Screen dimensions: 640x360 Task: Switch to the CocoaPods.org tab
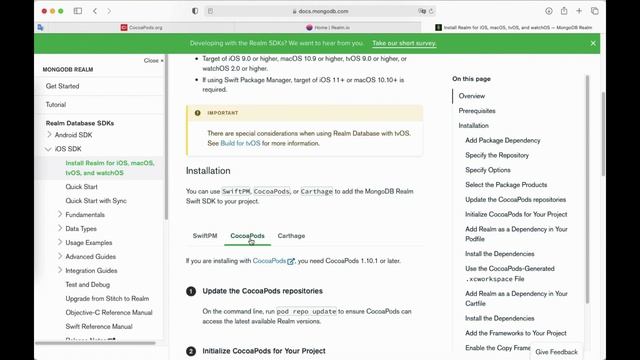pyautogui.click(x=141, y=27)
